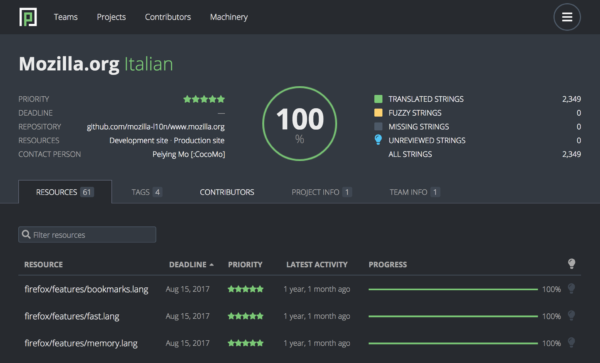Click the Italian team name link
This screenshot has width=600, height=363.
pos(148,64)
